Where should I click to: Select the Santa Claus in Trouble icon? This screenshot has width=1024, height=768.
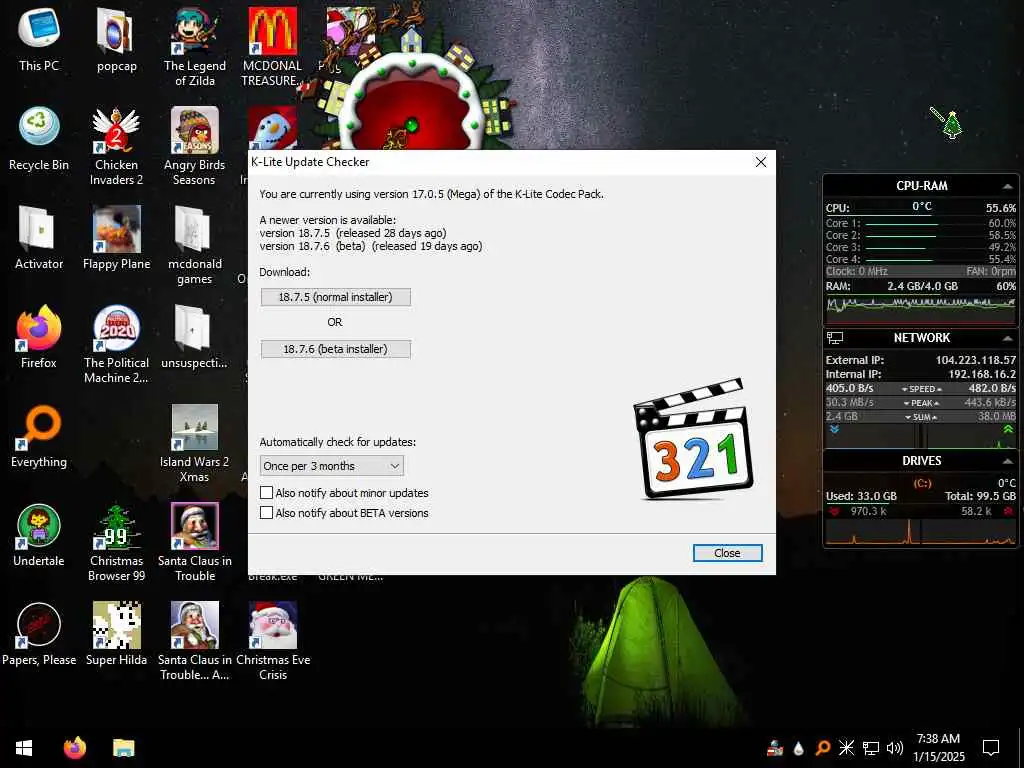tap(195, 543)
